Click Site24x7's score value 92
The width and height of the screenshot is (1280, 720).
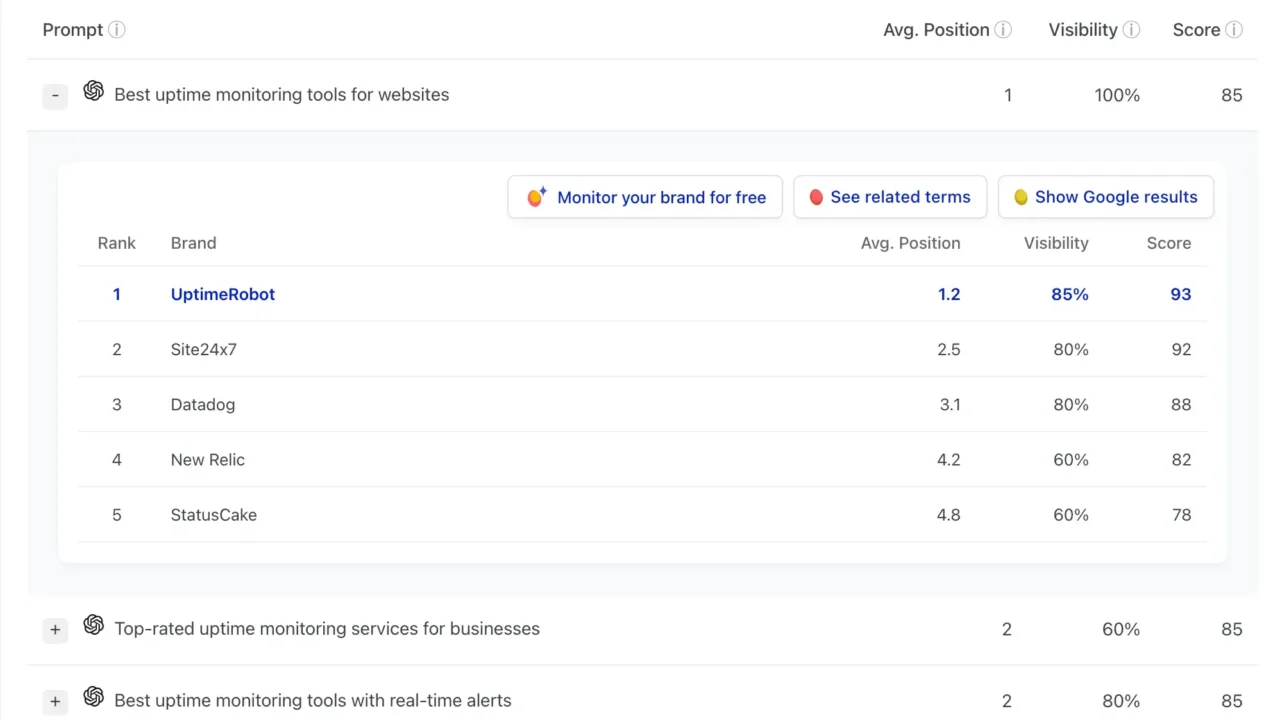point(1181,349)
